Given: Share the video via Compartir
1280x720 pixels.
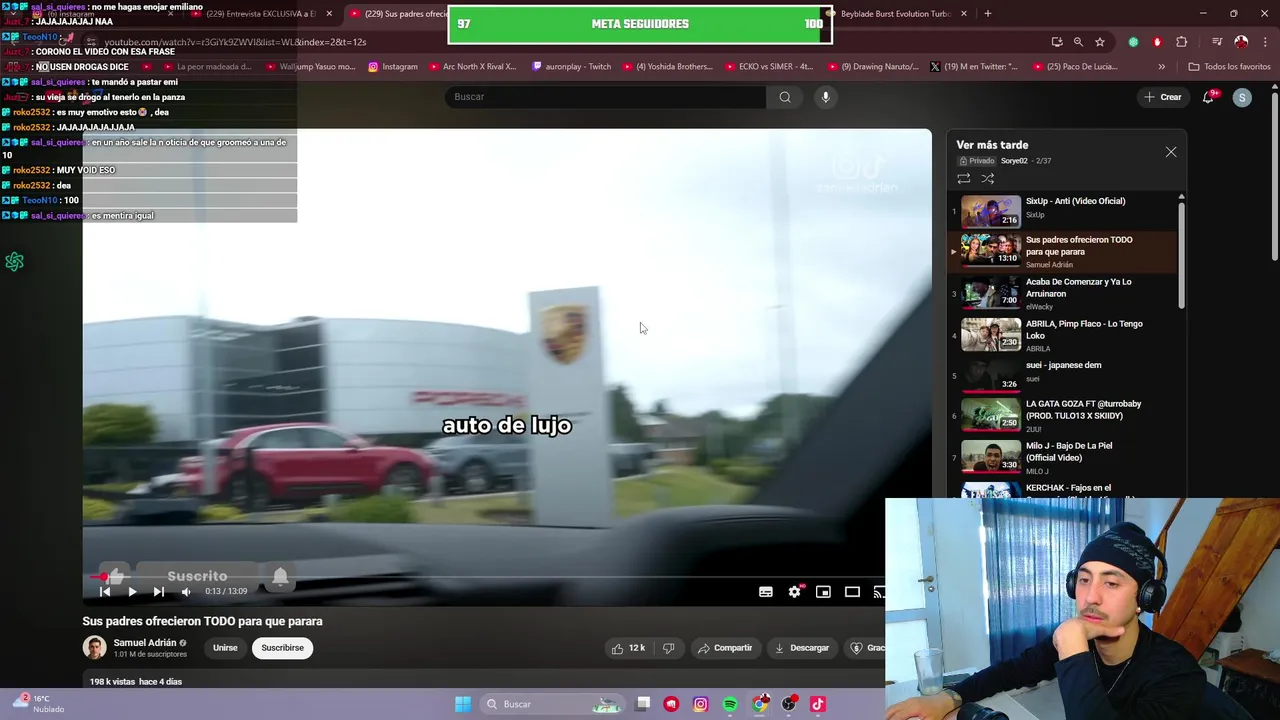Looking at the screenshot, I should (x=725, y=648).
